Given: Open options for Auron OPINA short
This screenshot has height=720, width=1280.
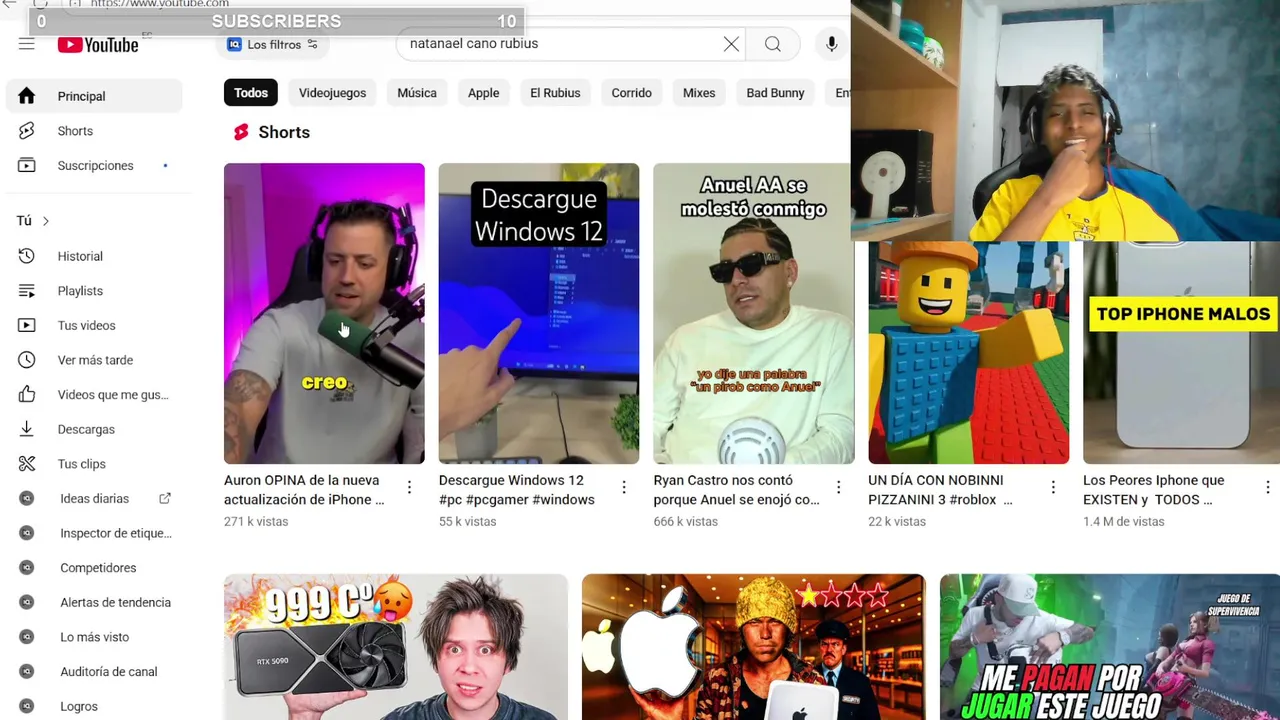Looking at the screenshot, I should point(409,487).
